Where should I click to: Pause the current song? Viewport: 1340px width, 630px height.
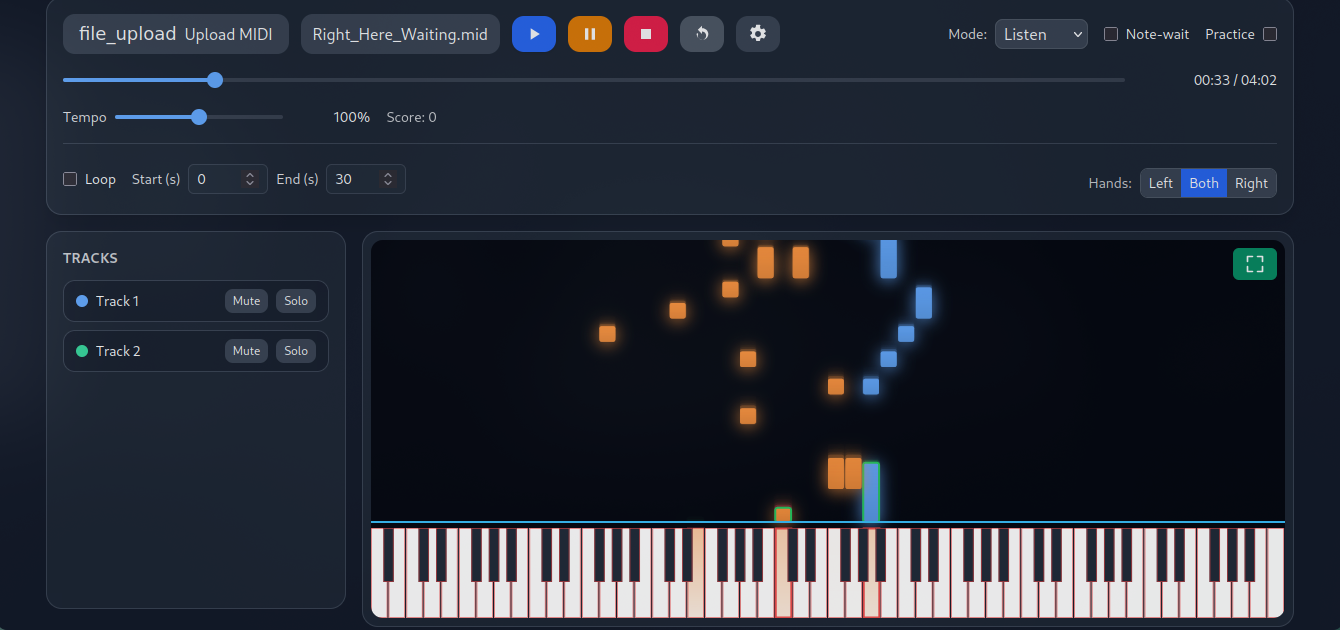pos(589,33)
